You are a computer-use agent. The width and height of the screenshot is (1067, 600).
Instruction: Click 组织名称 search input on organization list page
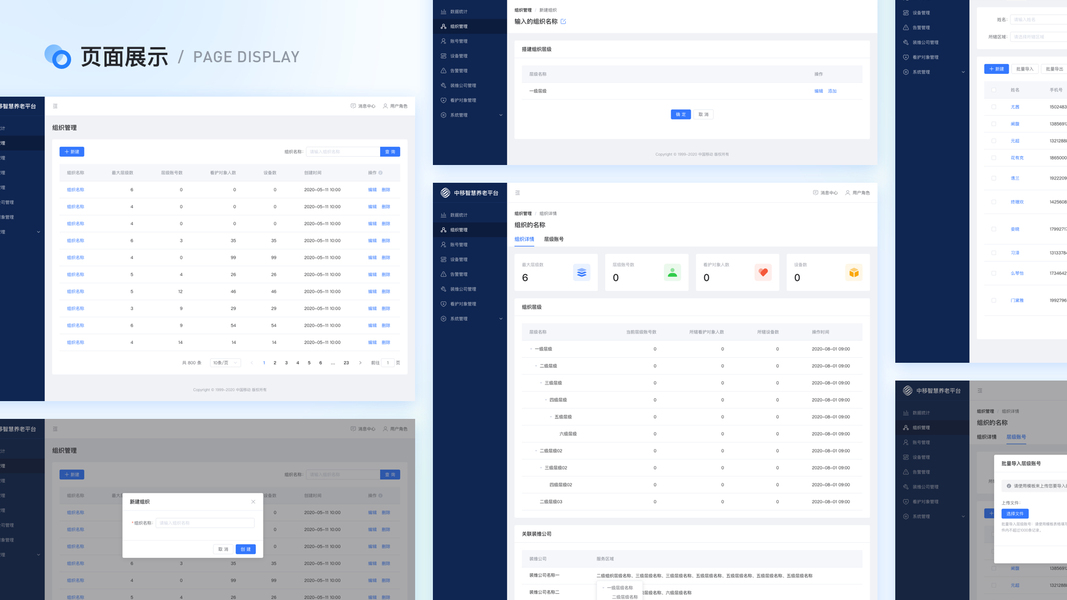342,152
